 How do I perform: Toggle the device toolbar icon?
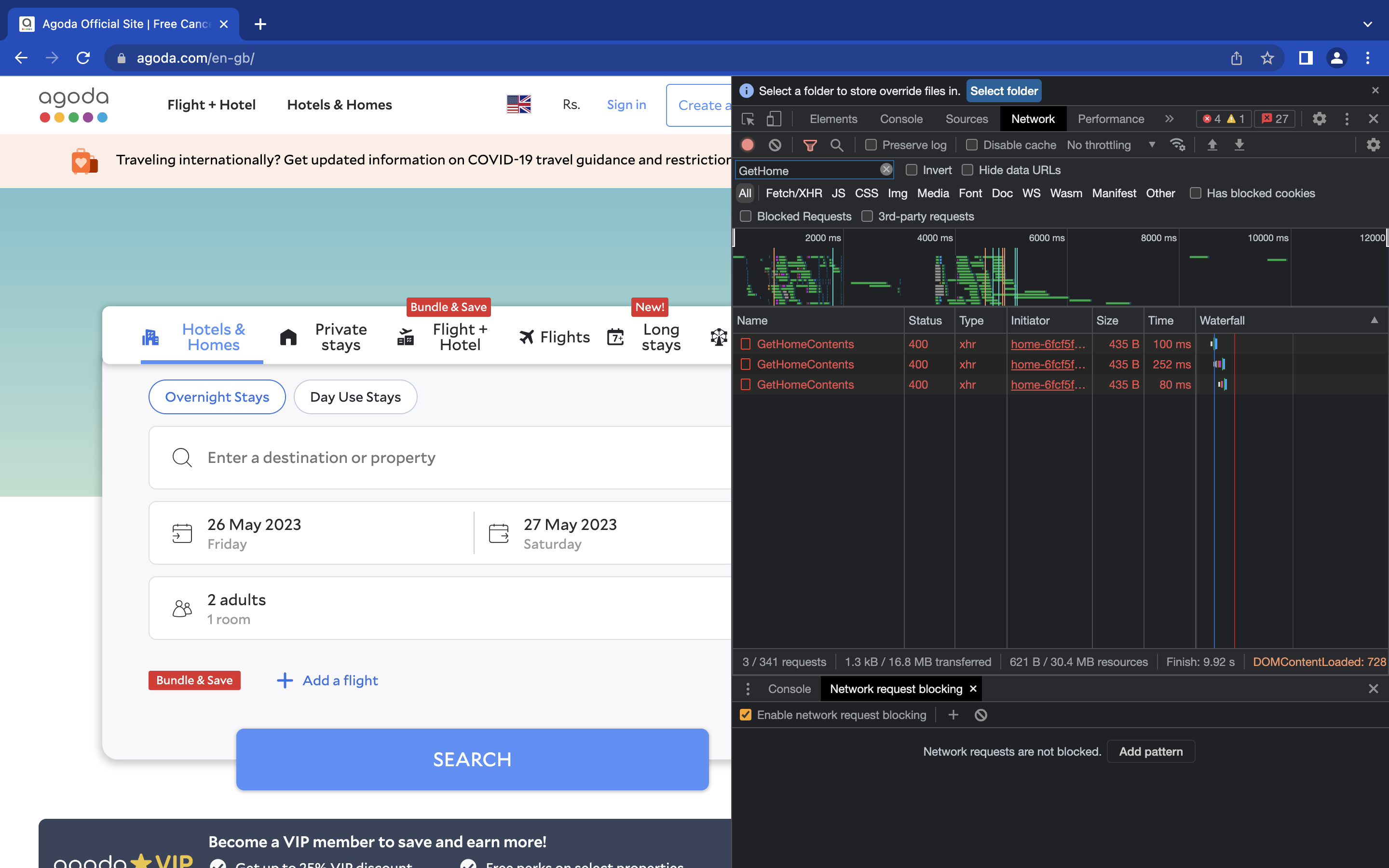pos(774,119)
